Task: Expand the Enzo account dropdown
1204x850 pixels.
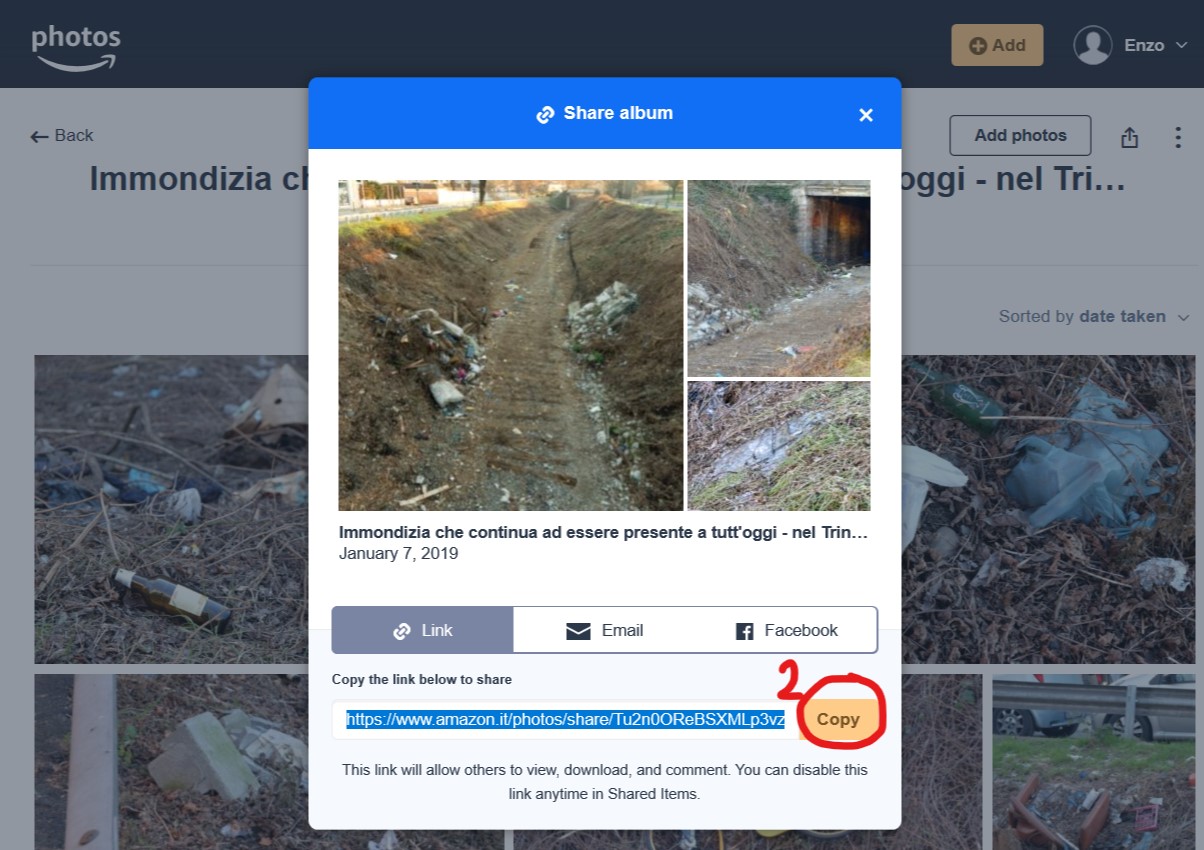Action: click(1181, 46)
